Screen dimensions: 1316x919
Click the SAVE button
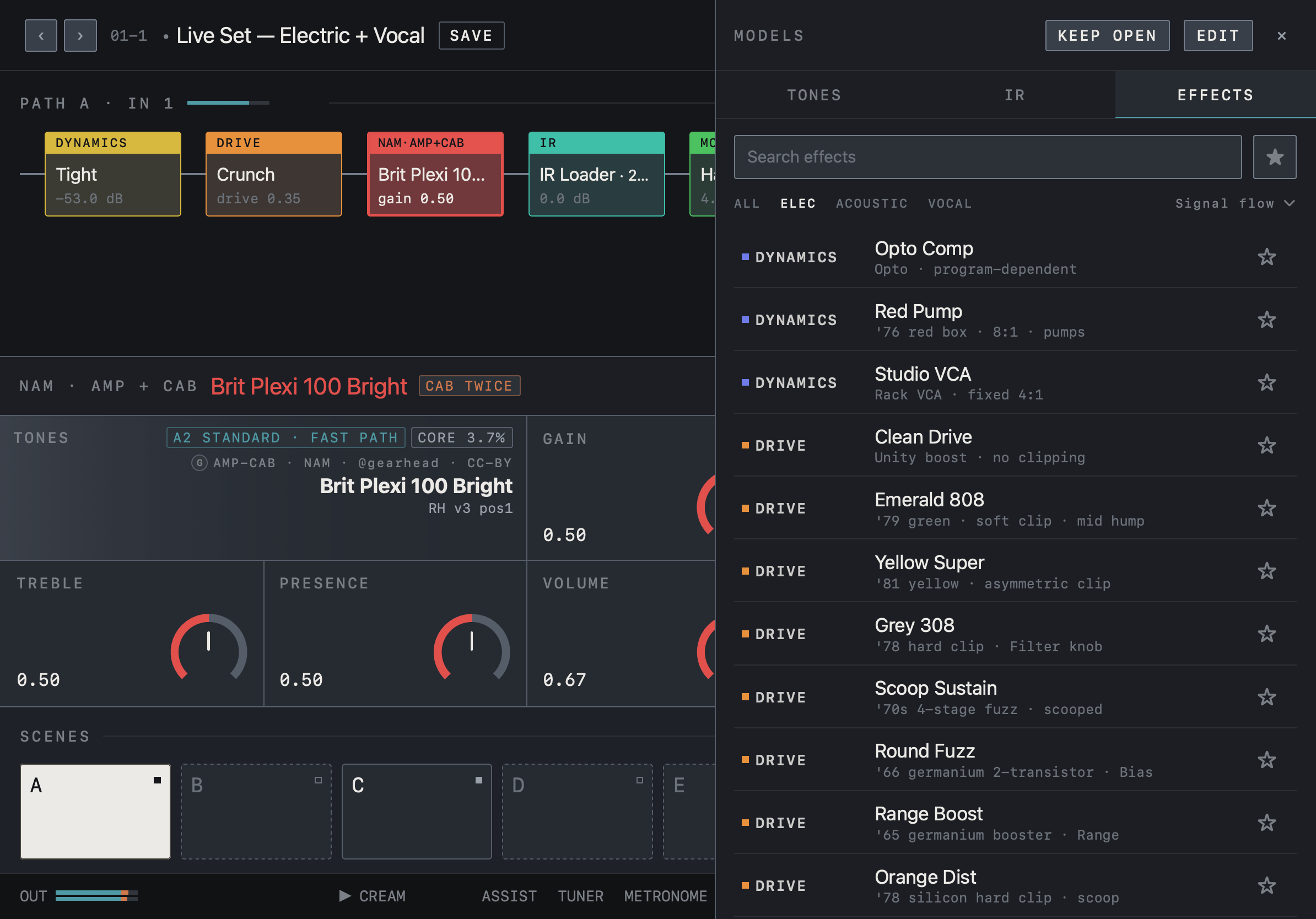click(471, 35)
